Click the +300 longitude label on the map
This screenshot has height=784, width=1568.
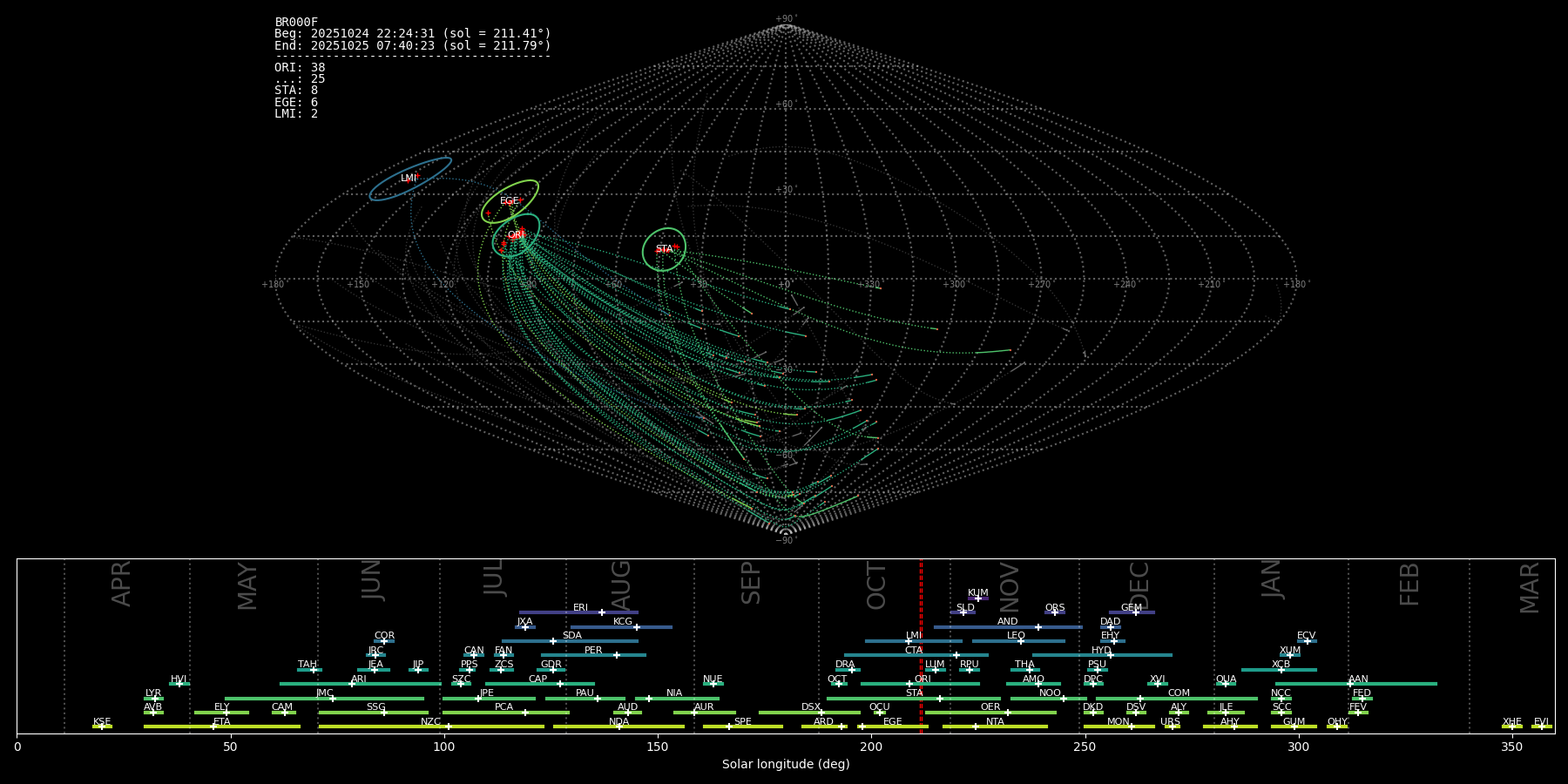[954, 285]
